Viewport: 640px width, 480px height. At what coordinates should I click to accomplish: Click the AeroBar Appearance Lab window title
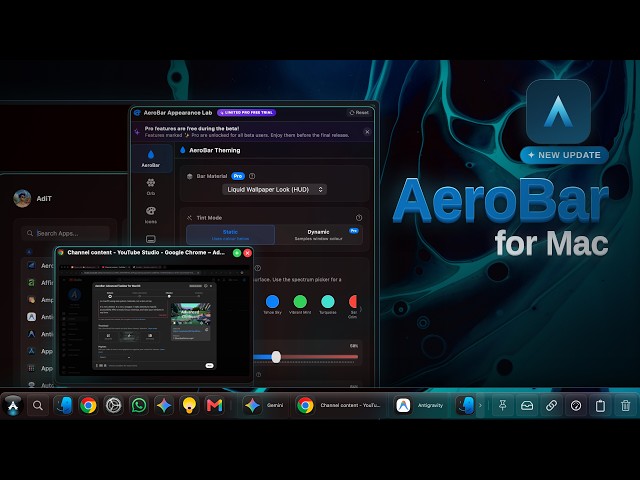coord(178,113)
